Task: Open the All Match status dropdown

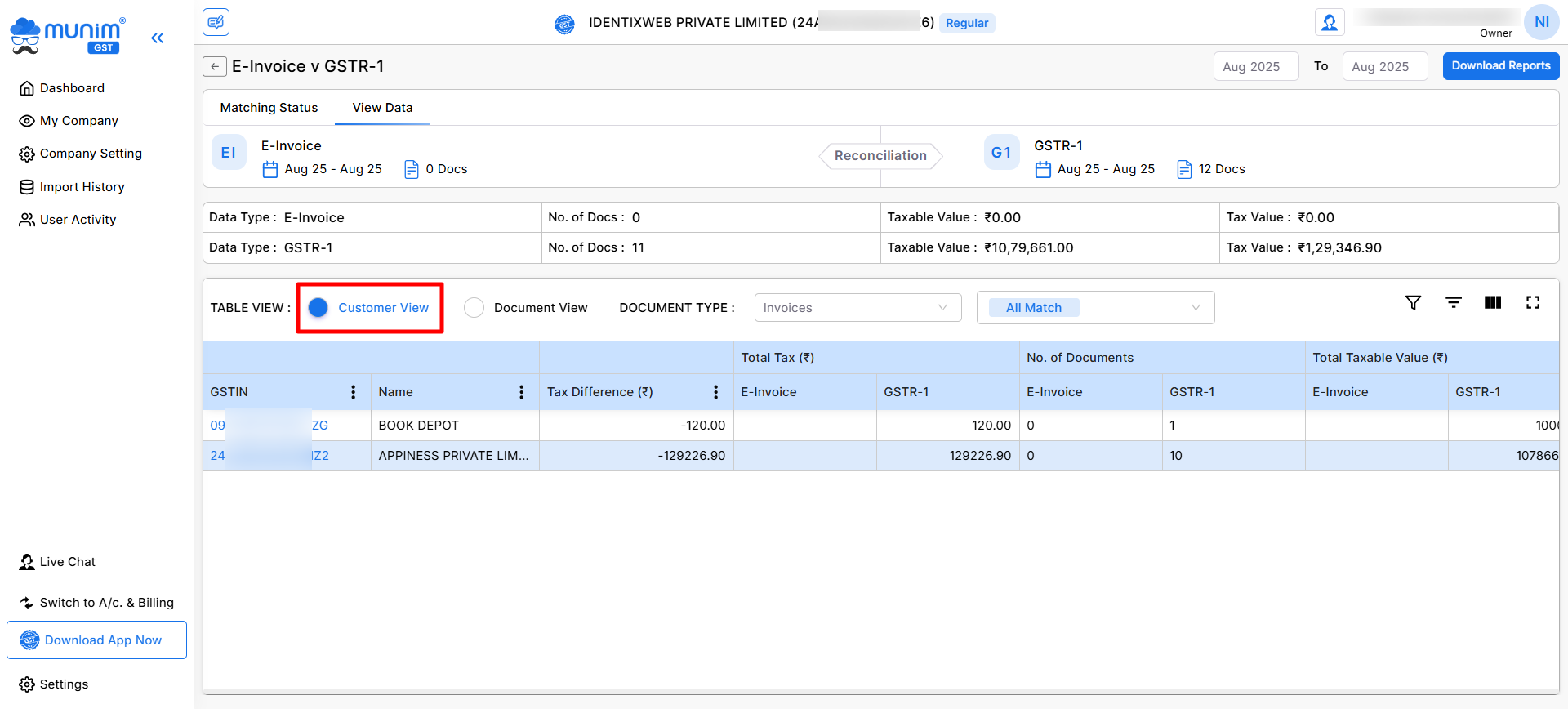Action: coord(1095,308)
